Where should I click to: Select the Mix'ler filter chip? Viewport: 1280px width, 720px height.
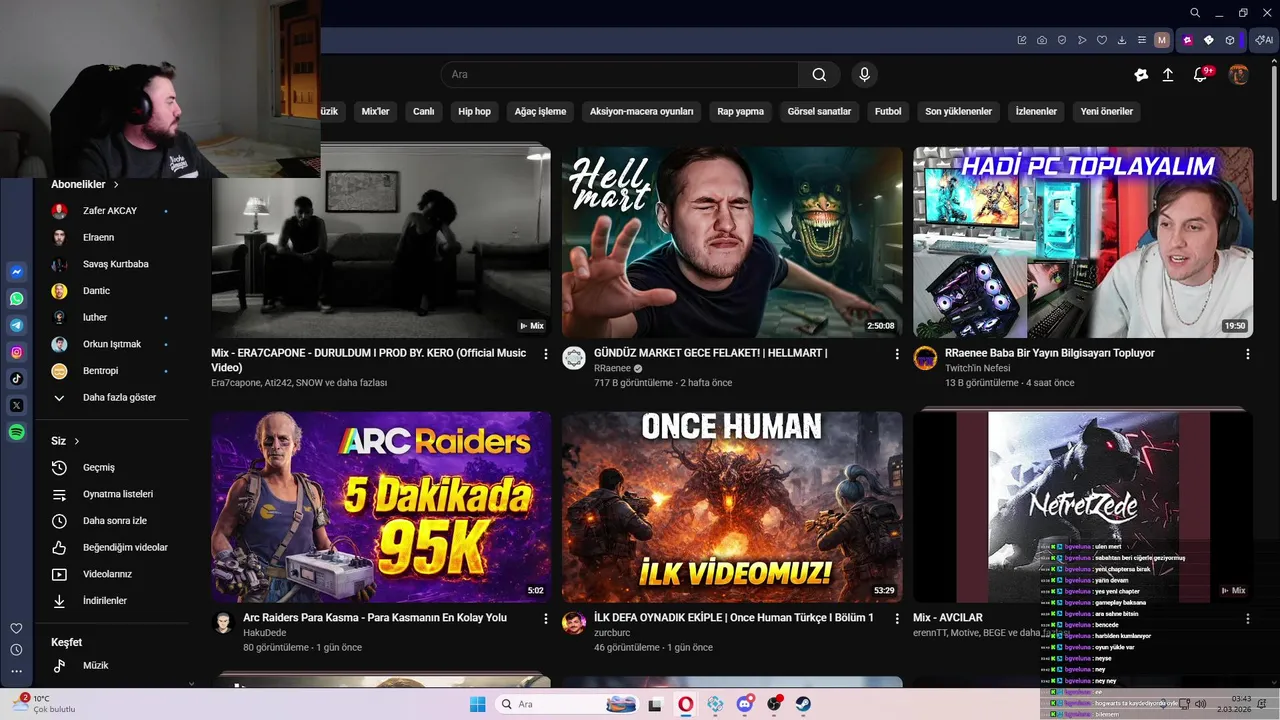coord(375,112)
